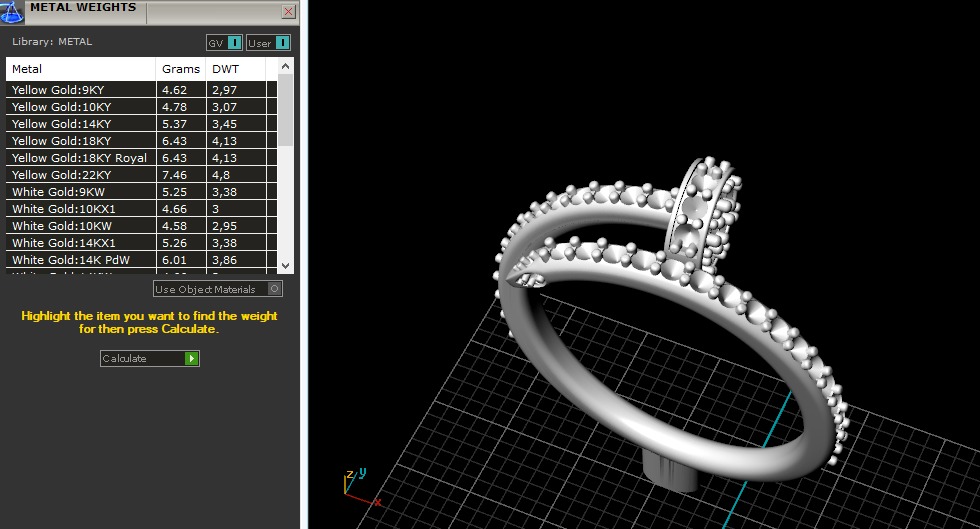Click the scroll up arrow in the metal list
Screen dimensions: 980x529
[286, 66]
